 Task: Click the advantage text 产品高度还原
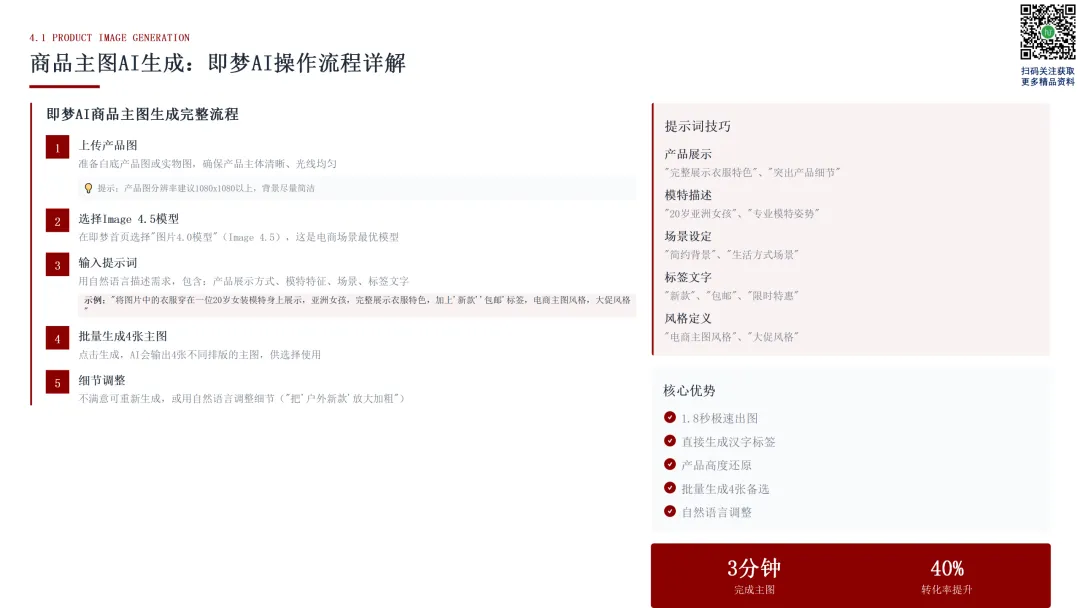[x=716, y=465]
